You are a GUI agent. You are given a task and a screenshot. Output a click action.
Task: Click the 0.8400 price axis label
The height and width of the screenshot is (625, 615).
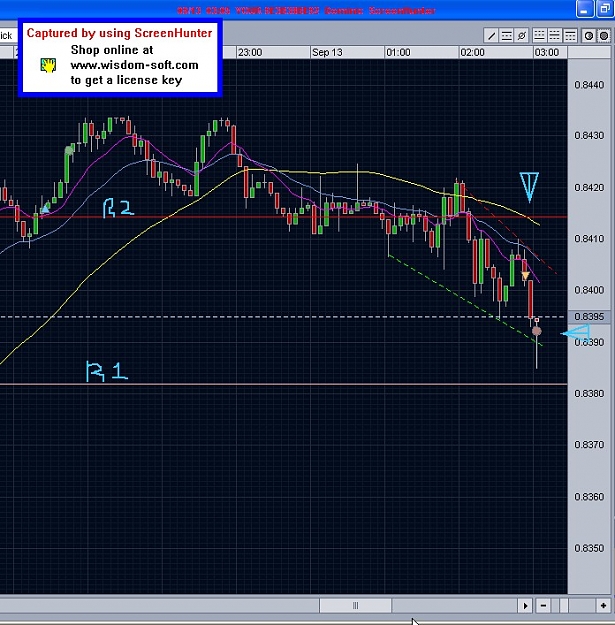tap(589, 290)
